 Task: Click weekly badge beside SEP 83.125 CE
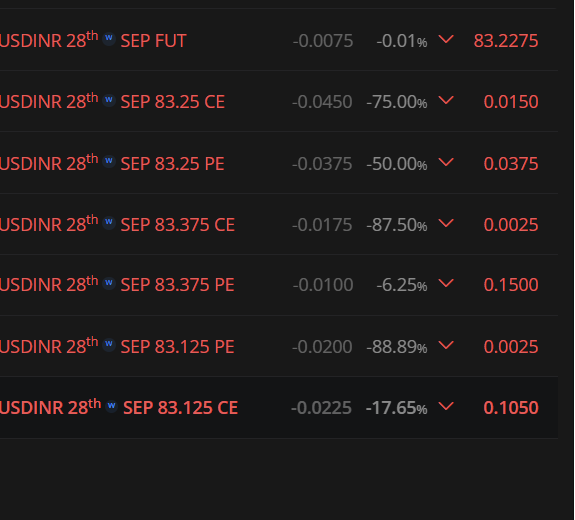tap(111, 406)
